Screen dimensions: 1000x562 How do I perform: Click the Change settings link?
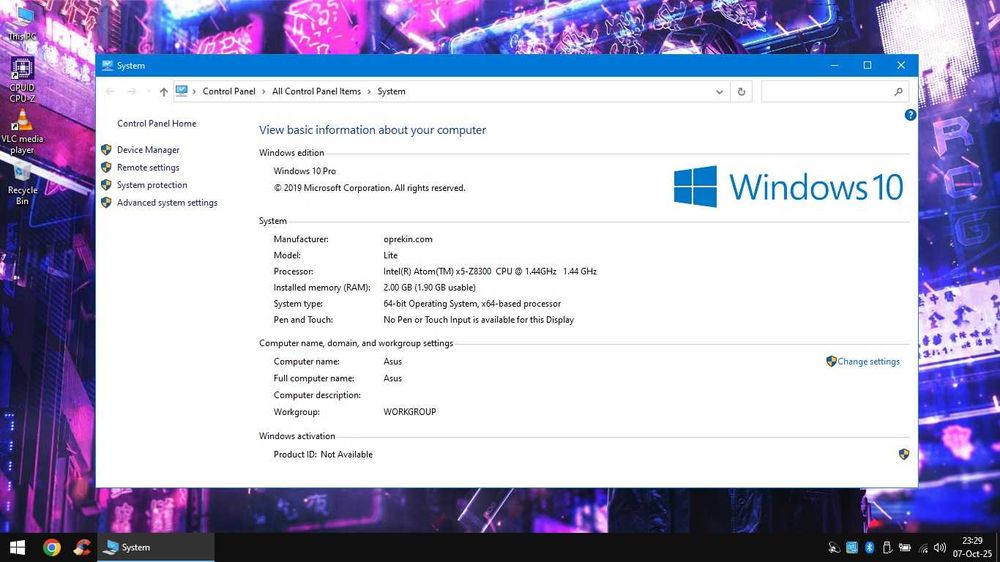coord(868,362)
